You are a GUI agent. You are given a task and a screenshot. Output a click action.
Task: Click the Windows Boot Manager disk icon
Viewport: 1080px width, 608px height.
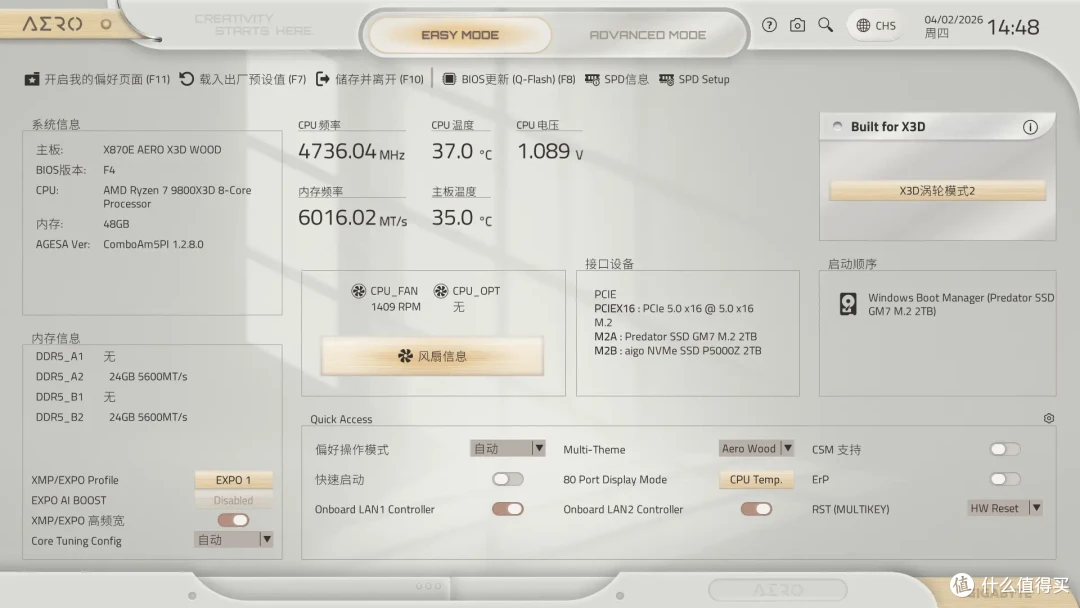point(848,304)
